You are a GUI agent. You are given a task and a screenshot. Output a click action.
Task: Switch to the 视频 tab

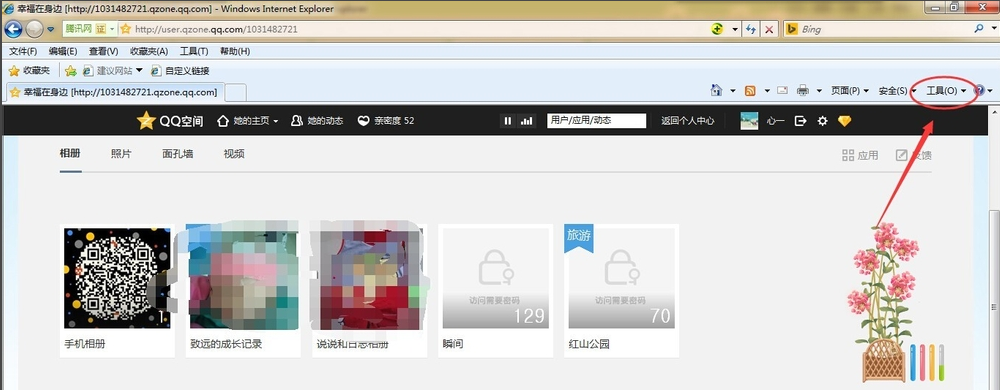point(234,154)
